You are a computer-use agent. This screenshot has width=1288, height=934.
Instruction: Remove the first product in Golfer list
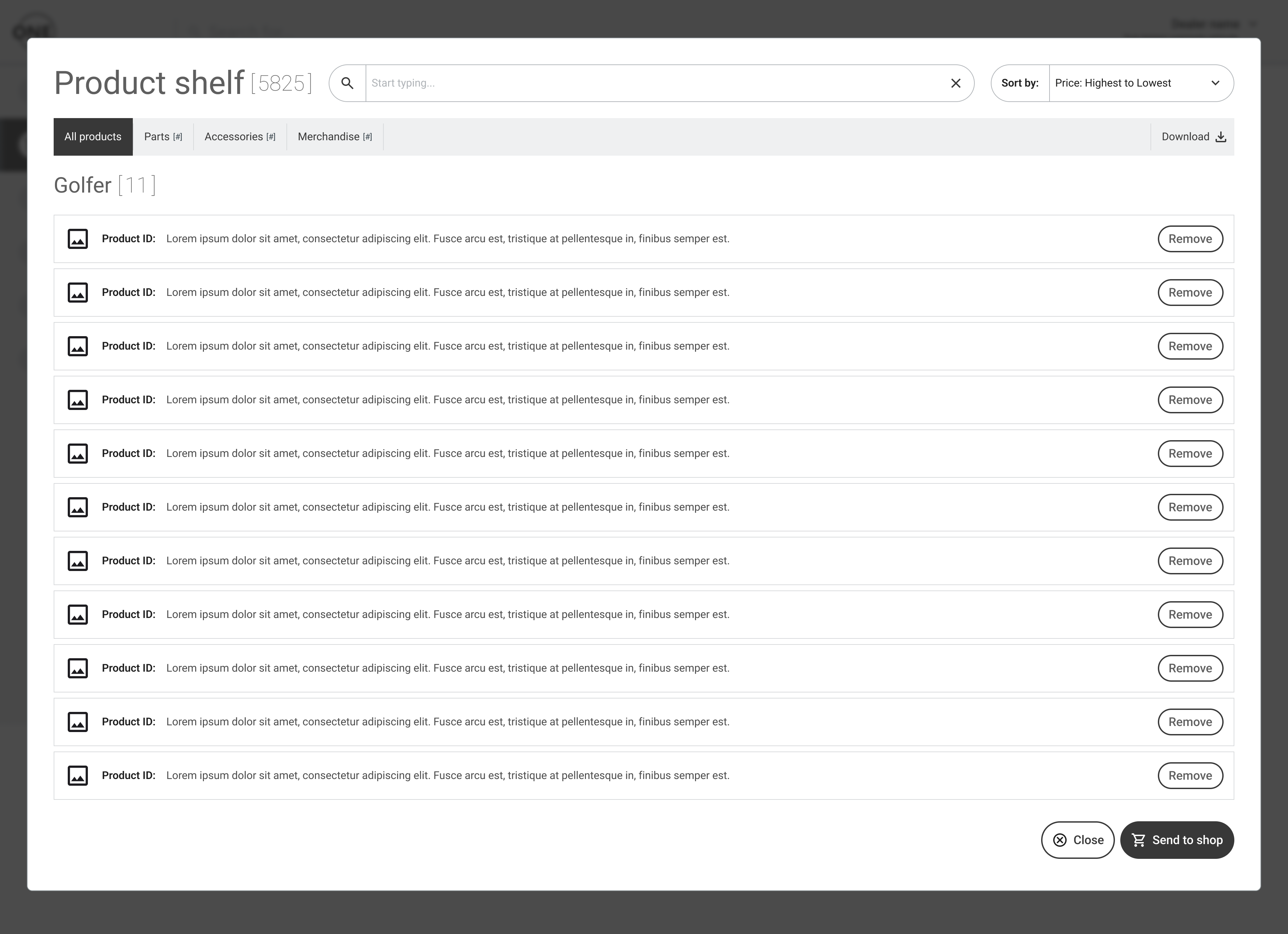1190,239
